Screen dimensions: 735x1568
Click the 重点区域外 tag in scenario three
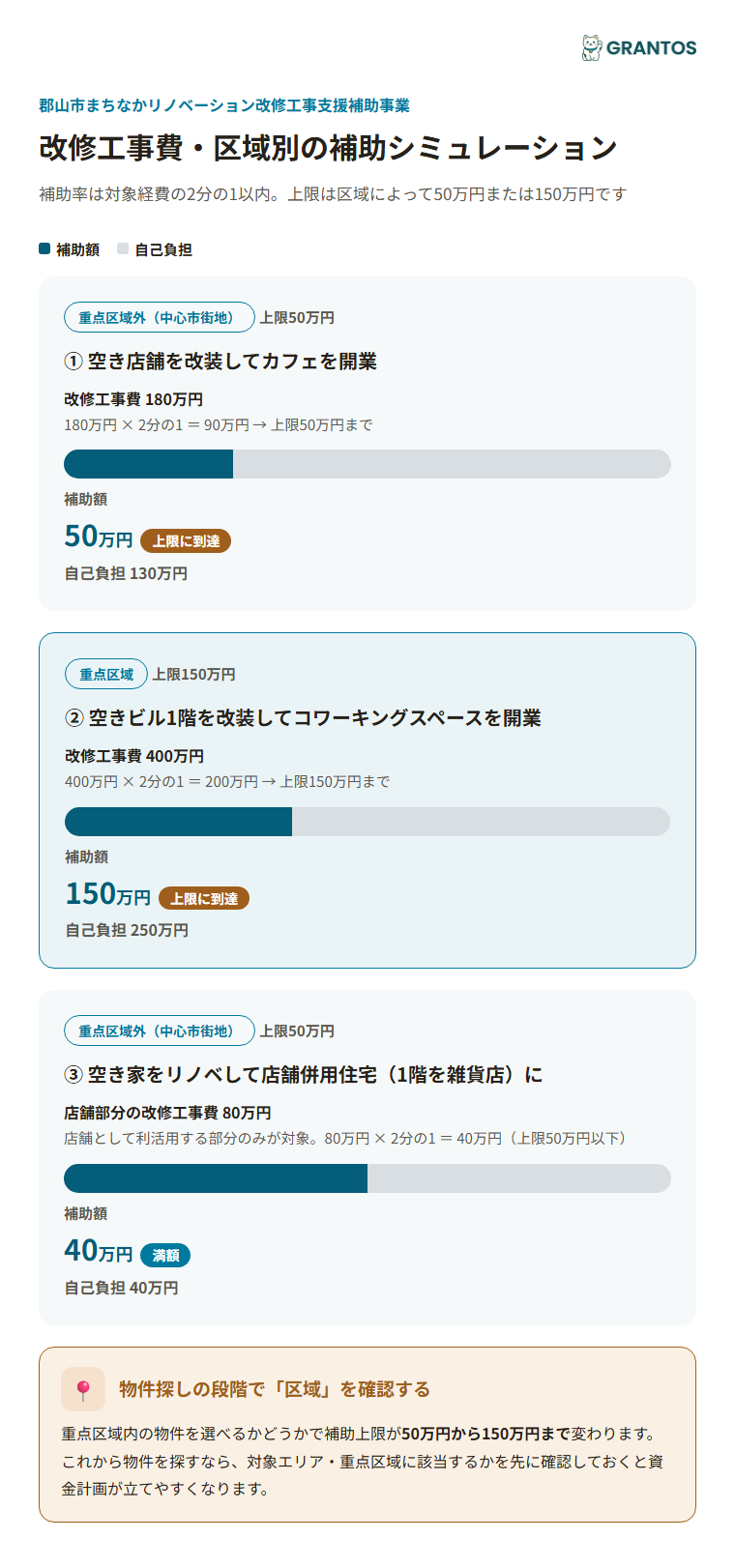click(x=160, y=1031)
